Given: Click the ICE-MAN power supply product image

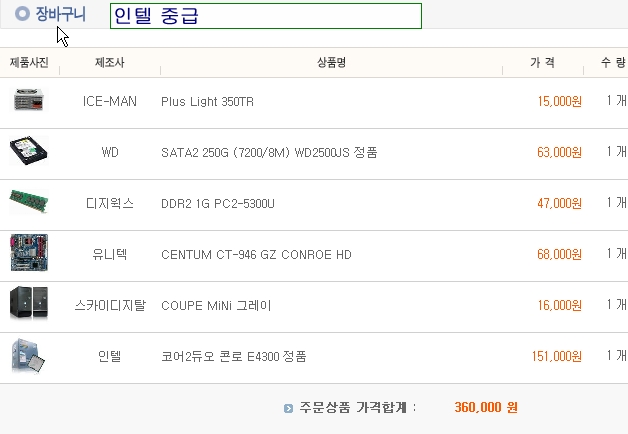Looking at the screenshot, I should (29, 100).
